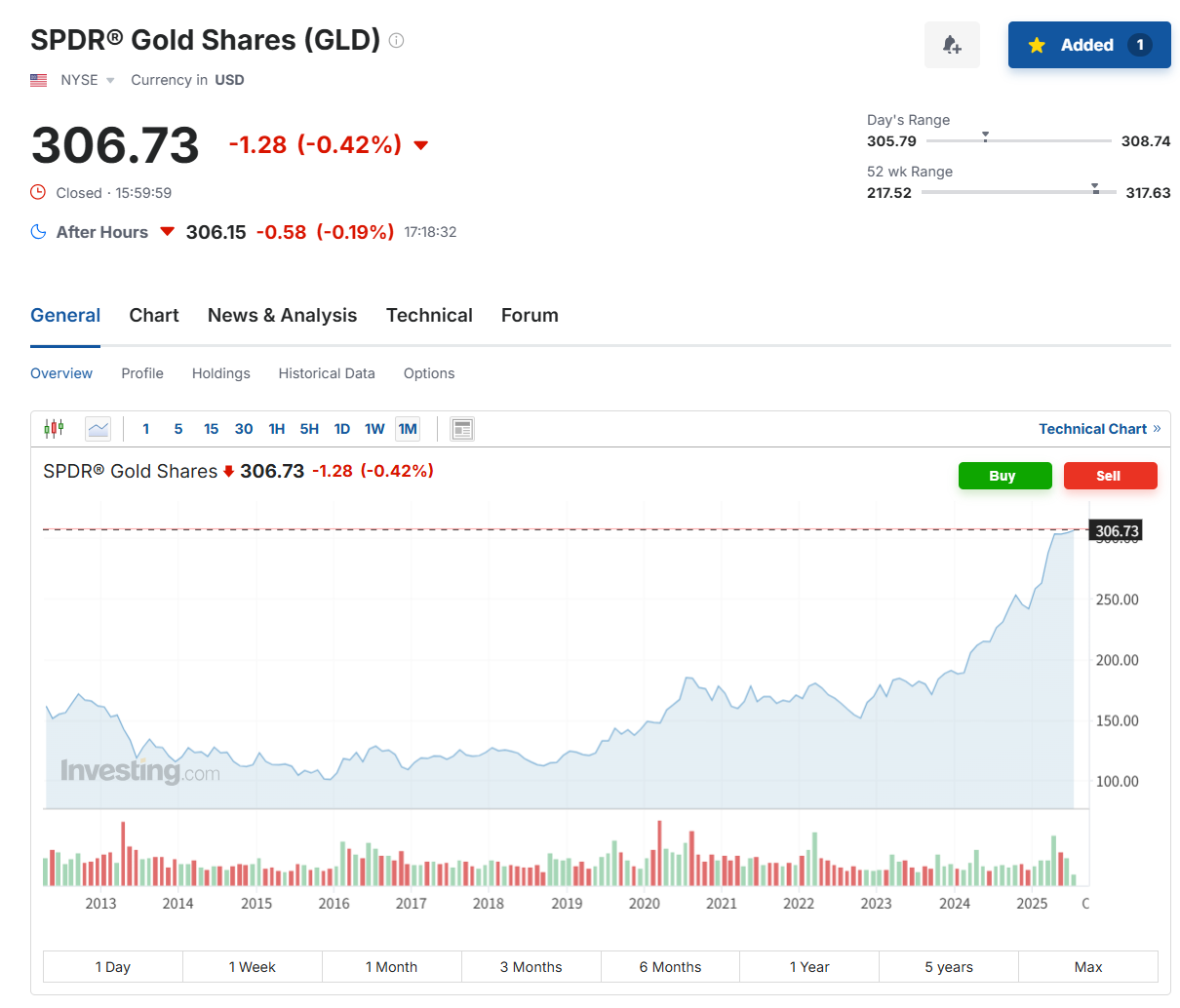Go to the Options sub-tab
Screen dimensions: 1180x1008
click(429, 373)
